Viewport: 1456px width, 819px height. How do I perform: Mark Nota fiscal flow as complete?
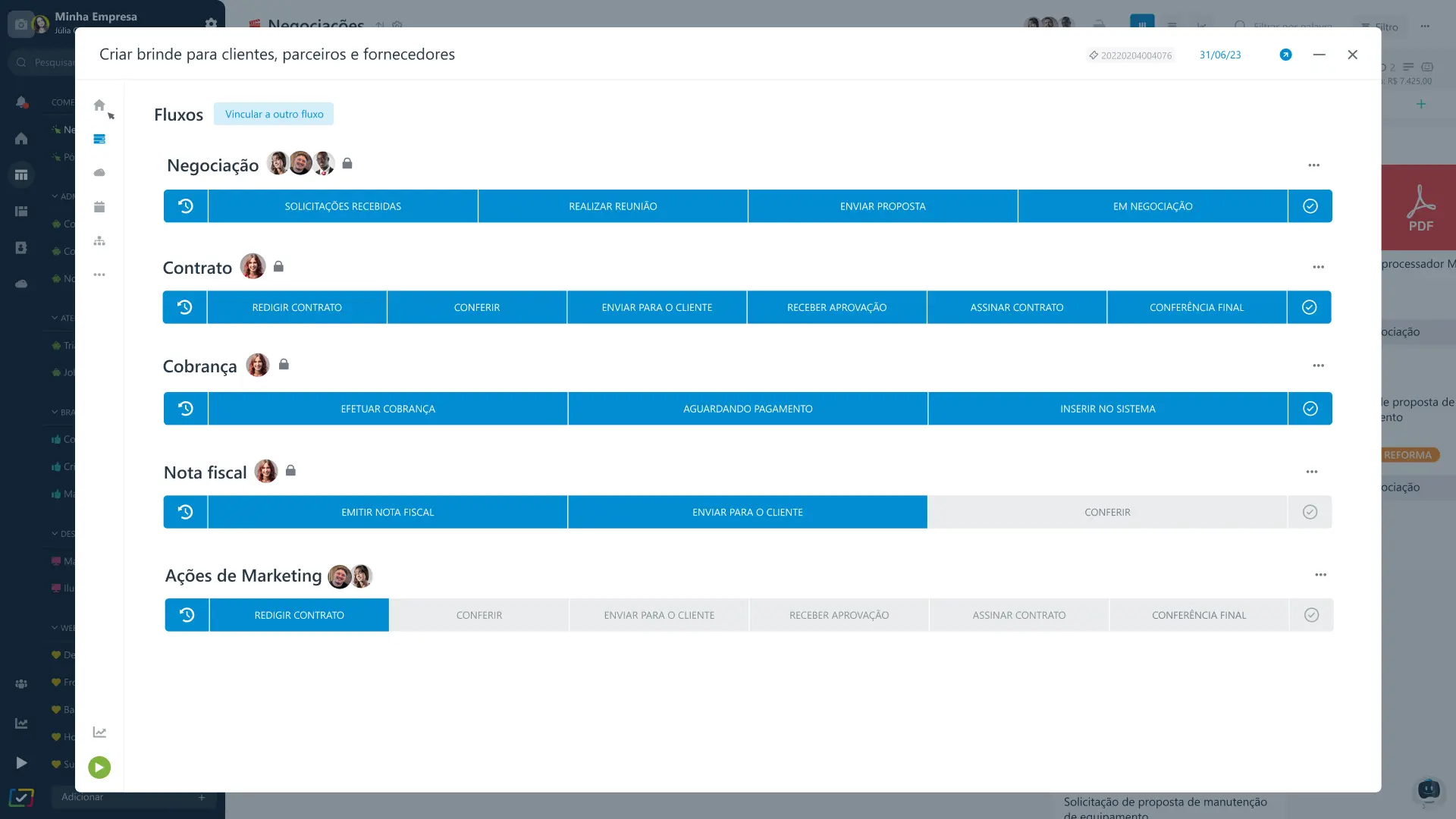(1310, 513)
